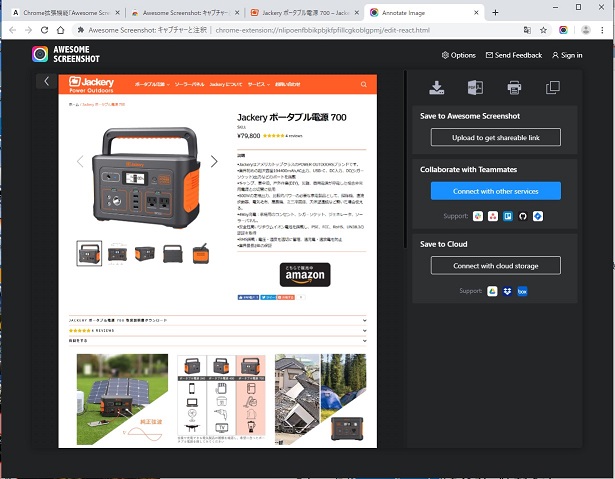
Task: Open Options with the gear icon
Action: pyautogui.click(x=459, y=55)
